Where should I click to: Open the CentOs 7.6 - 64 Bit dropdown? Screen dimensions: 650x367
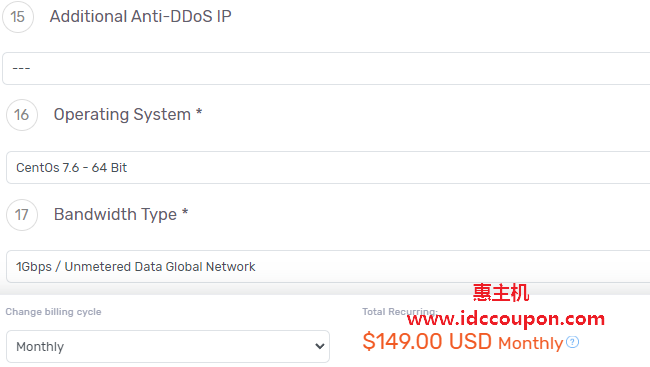tap(328, 168)
